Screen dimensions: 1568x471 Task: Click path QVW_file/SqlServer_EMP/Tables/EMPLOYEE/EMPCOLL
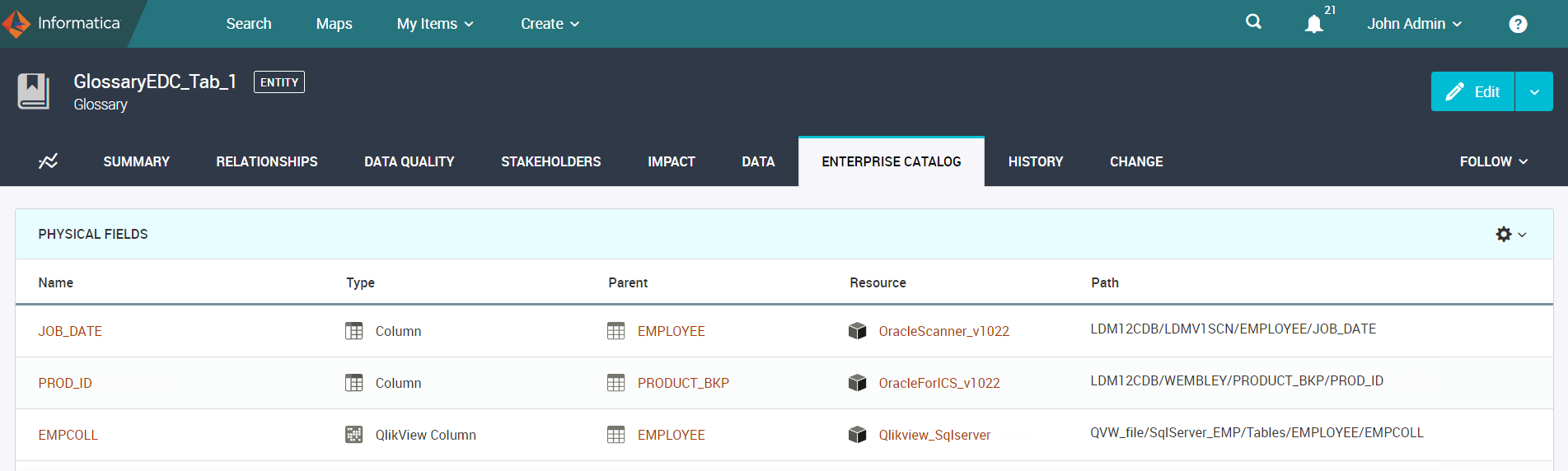(x=1257, y=432)
